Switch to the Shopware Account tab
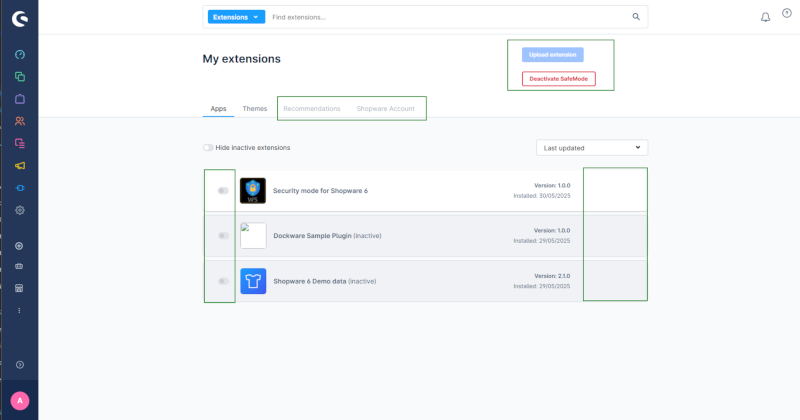Screen dimensions: 800x420 385,109
